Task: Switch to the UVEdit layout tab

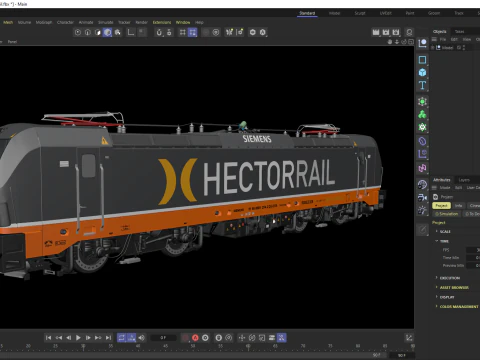Action: (386, 13)
